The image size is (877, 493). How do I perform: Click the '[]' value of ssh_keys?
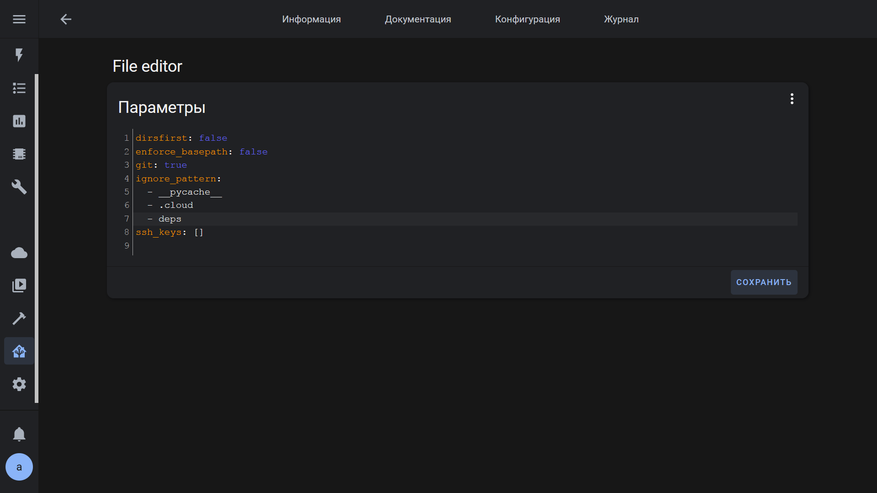pyautogui.click(x=199, y=232)
